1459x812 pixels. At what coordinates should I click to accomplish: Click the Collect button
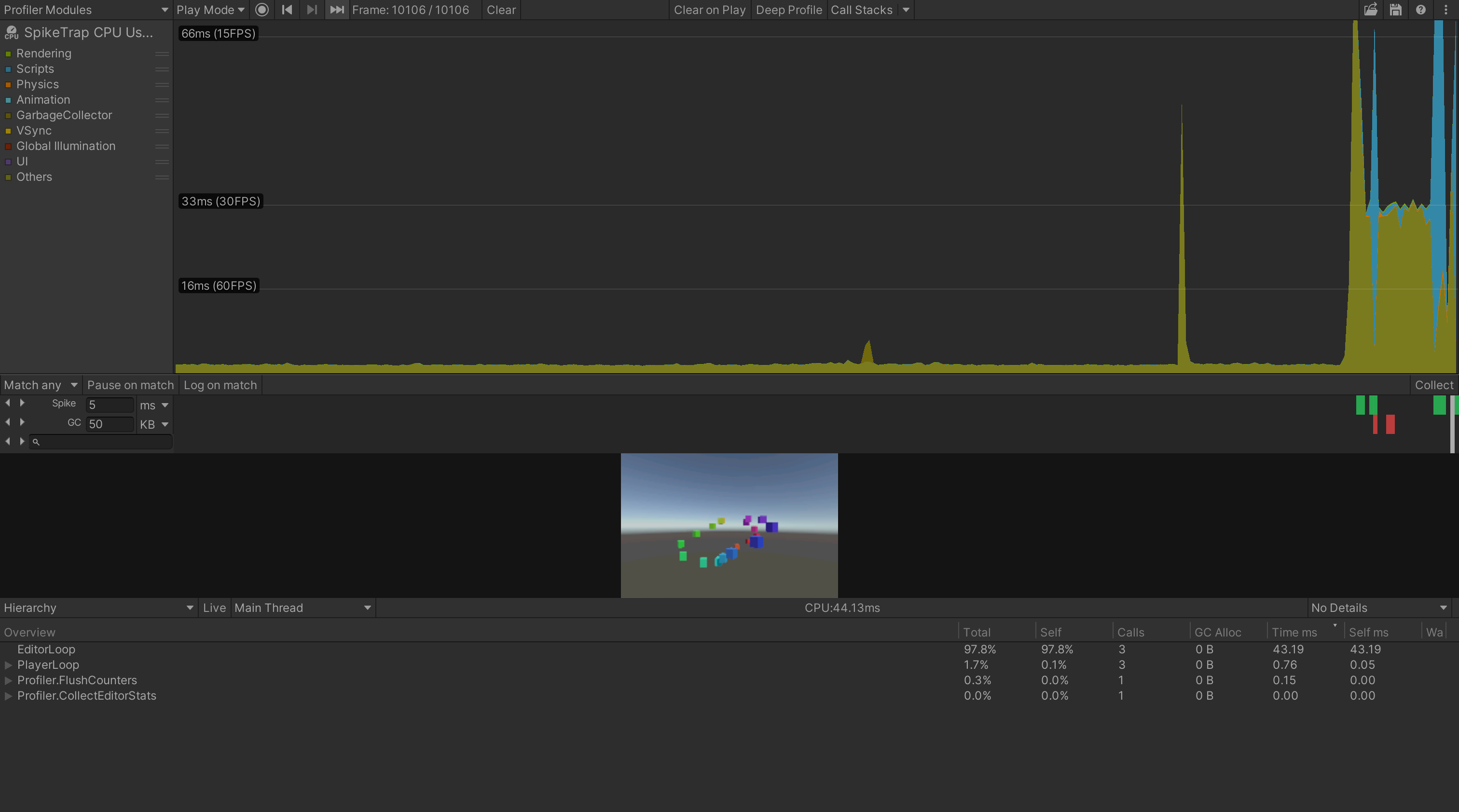click(1434, 385)
